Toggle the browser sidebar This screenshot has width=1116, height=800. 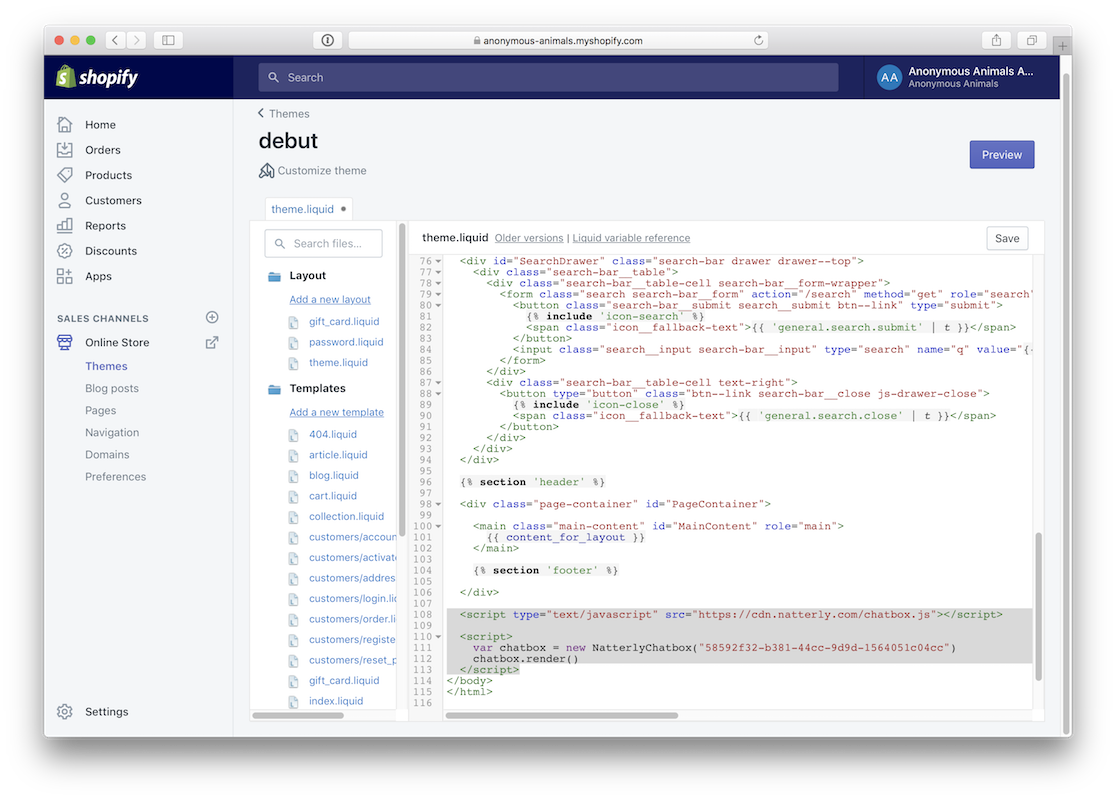[x=169, y=40]
